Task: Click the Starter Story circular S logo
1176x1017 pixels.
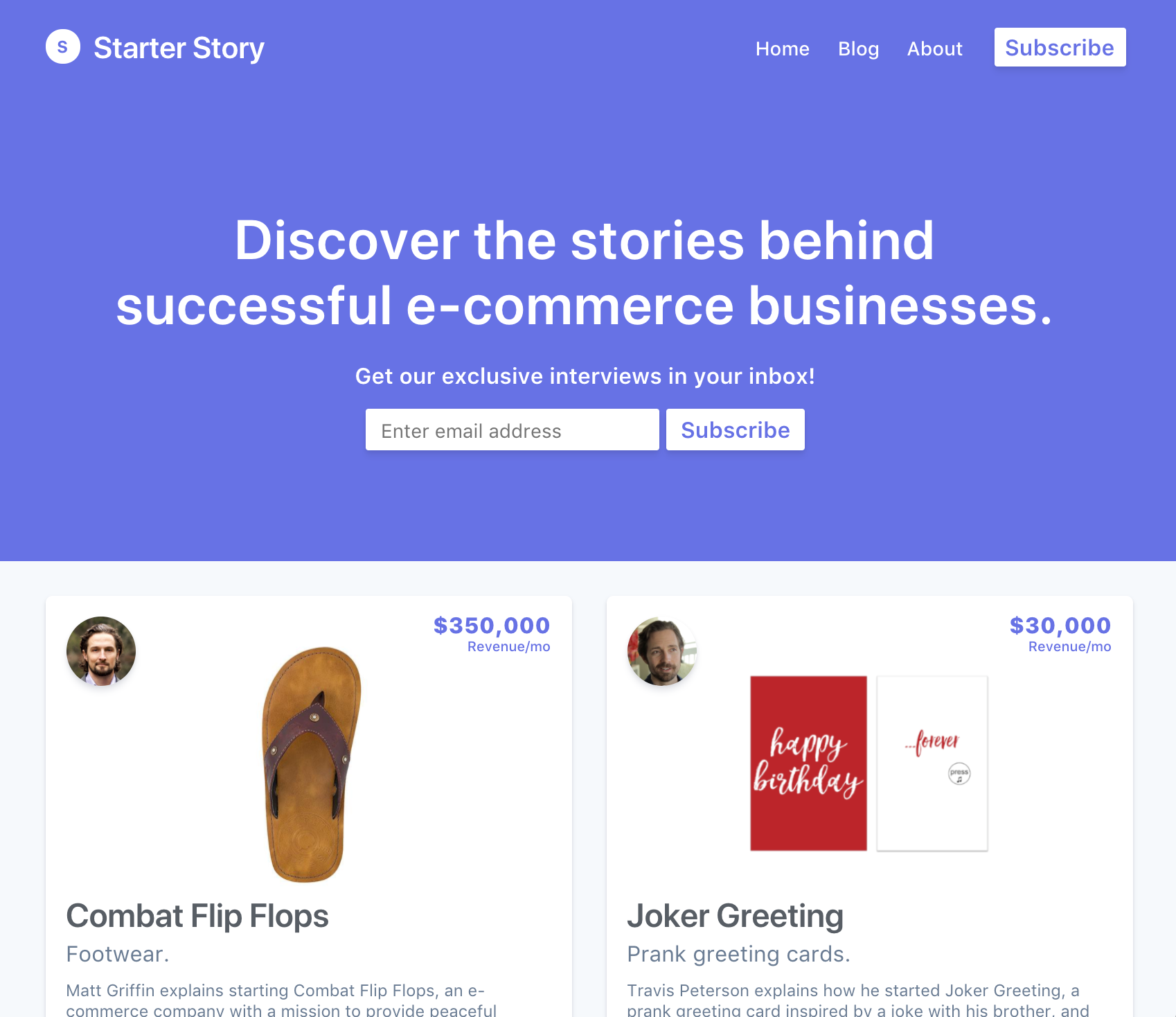Action: pyautogui.click(x=63, y=46)
